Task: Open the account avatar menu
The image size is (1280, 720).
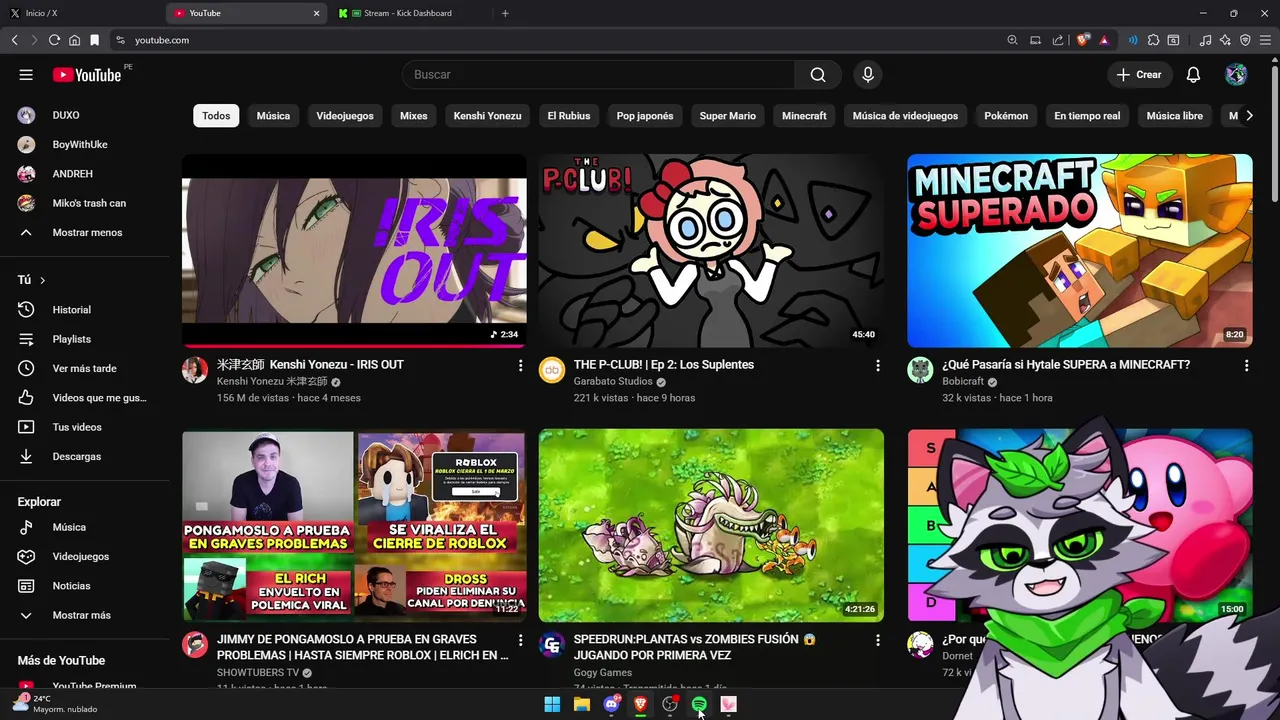Action: pyautogui.click(x=1236, y=75)
